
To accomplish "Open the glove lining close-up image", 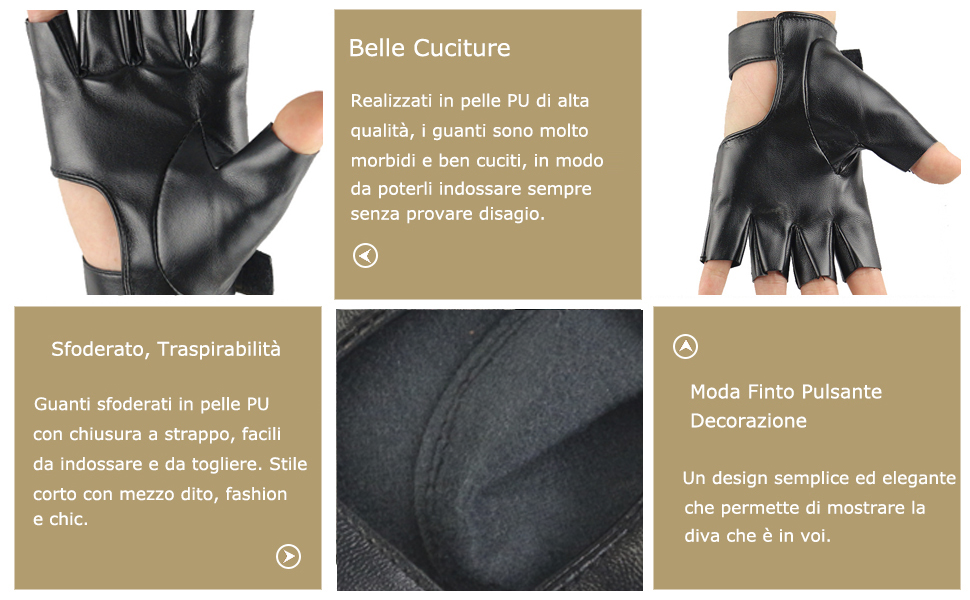I will 489,450.
